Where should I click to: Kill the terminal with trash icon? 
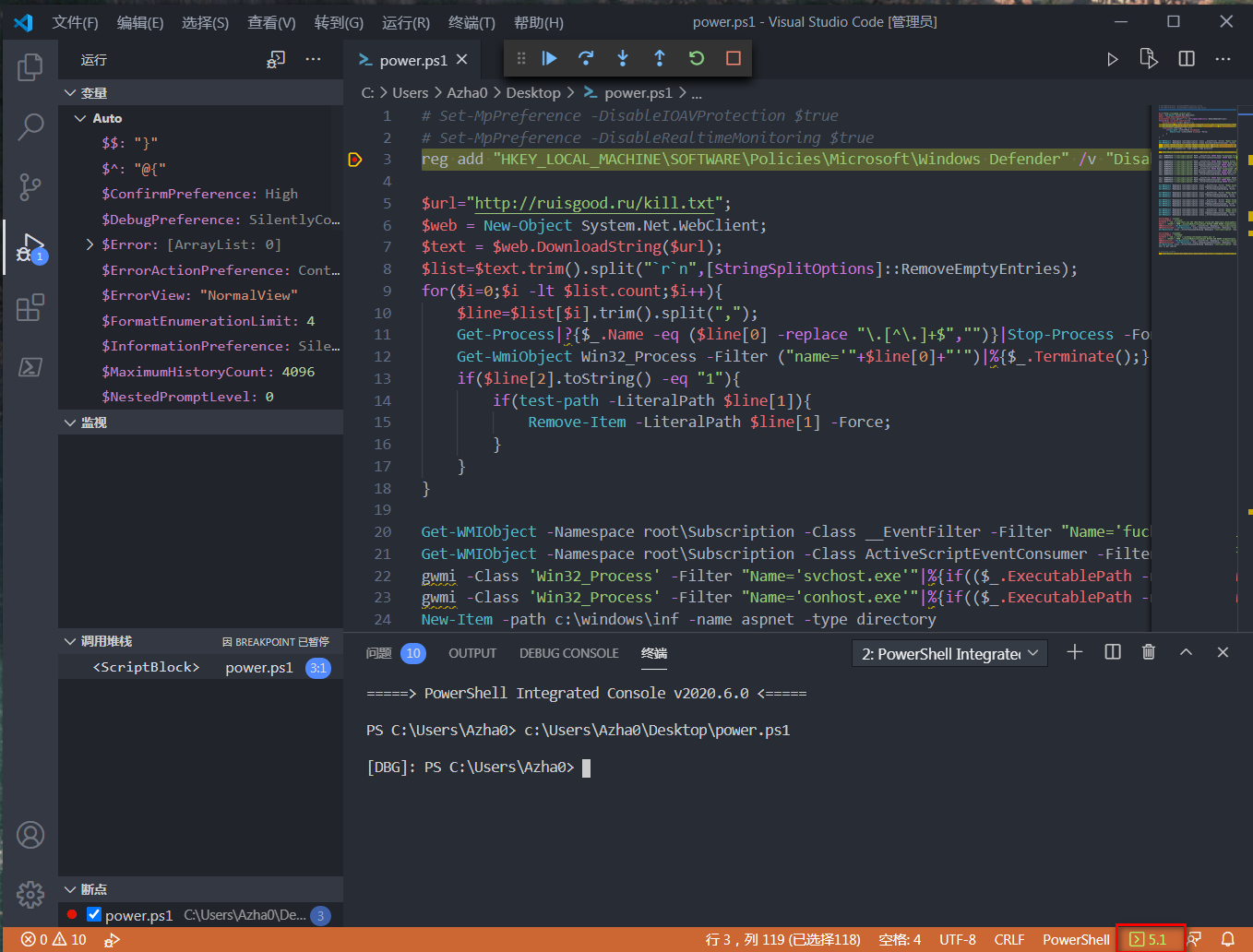1149,652
